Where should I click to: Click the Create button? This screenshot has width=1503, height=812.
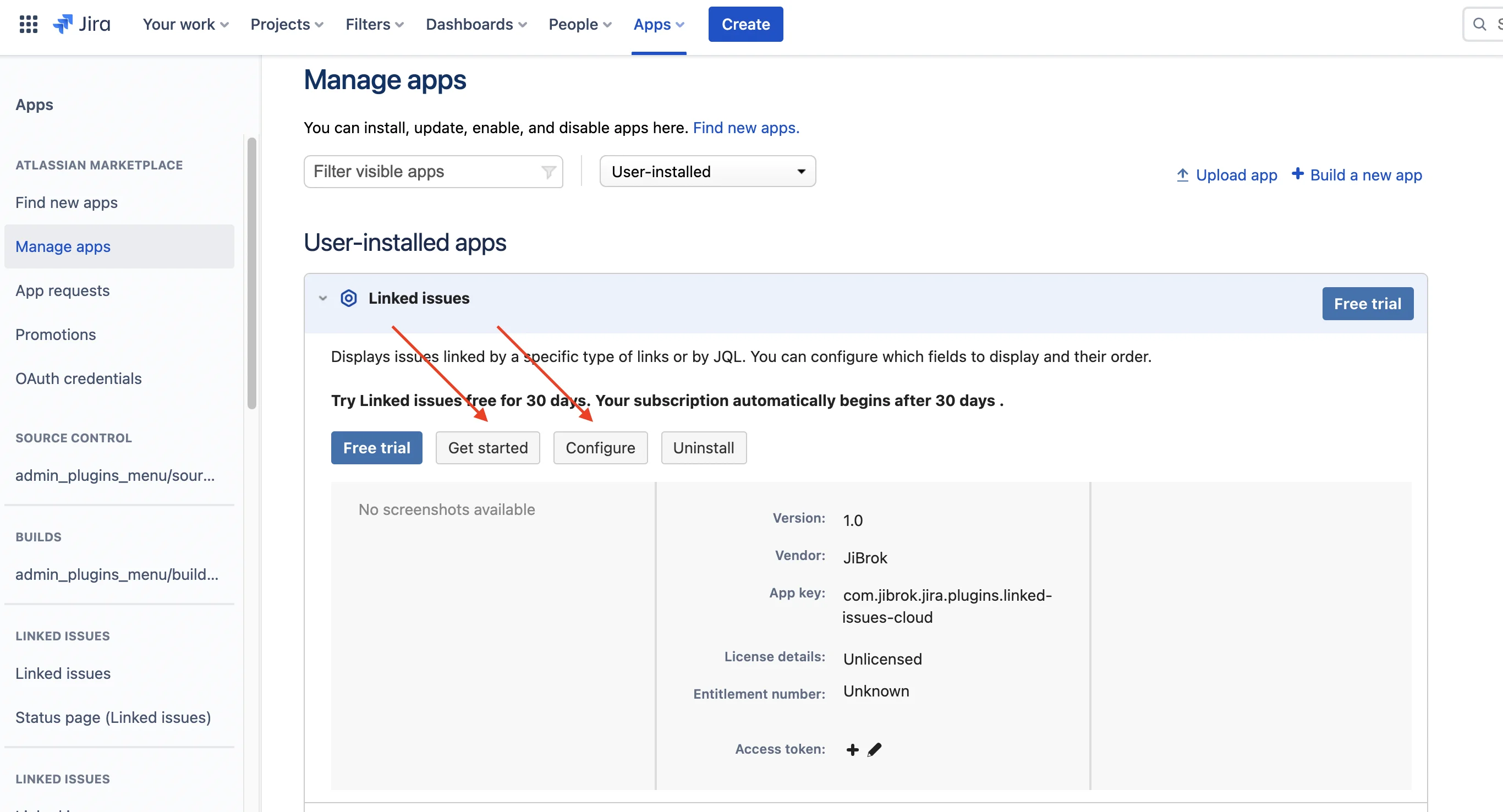pos(745,24)
